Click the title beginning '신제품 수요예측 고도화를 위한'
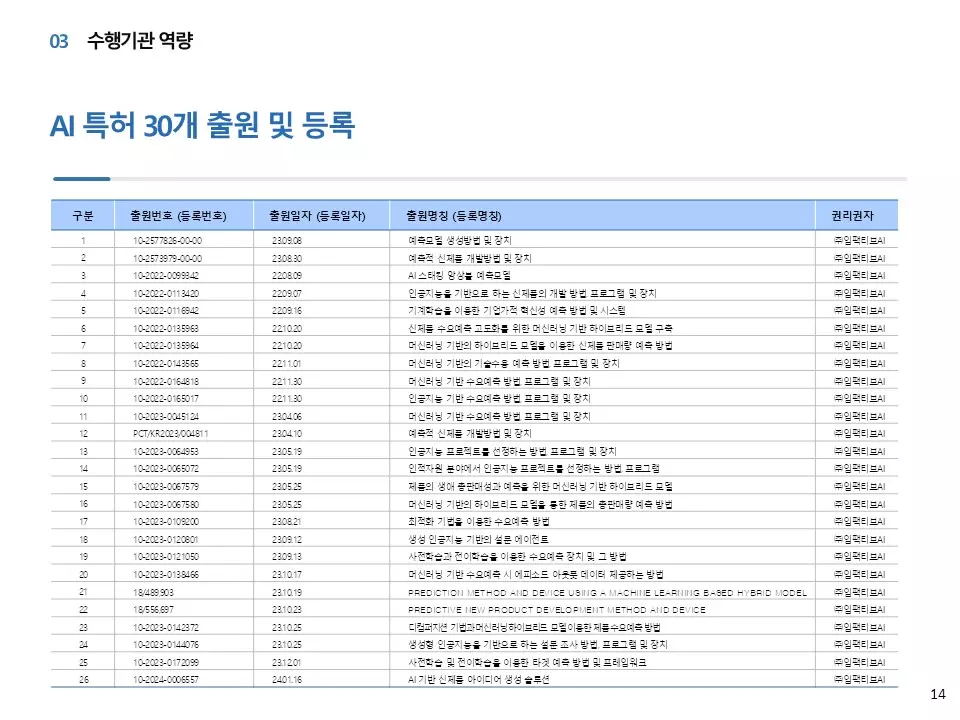The width and height of the screenshot is (960, 720). 541,328
